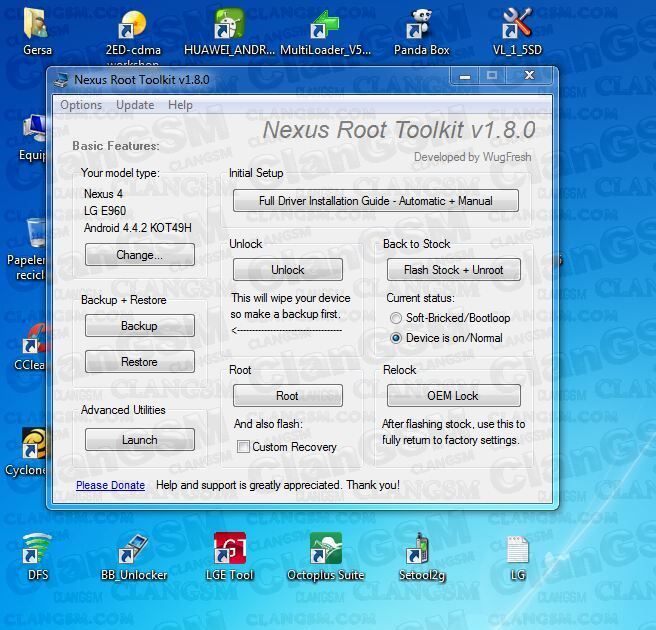This screenshot has width=656, height=630.
Task: Click the 'LG E960' model text
Action: click(x=105, y=211)
